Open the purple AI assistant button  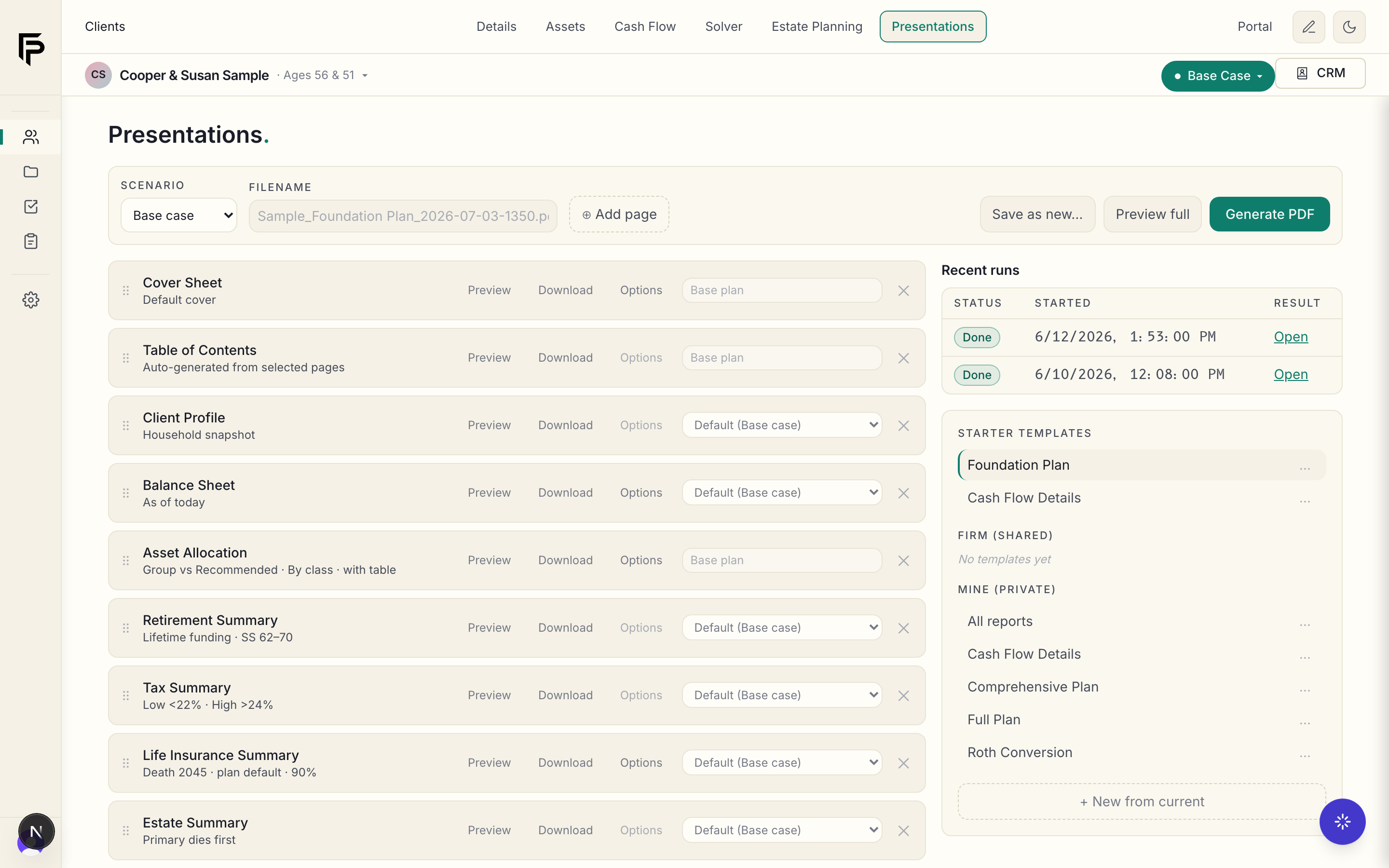pyautogui.click(x=1342, y=822)
